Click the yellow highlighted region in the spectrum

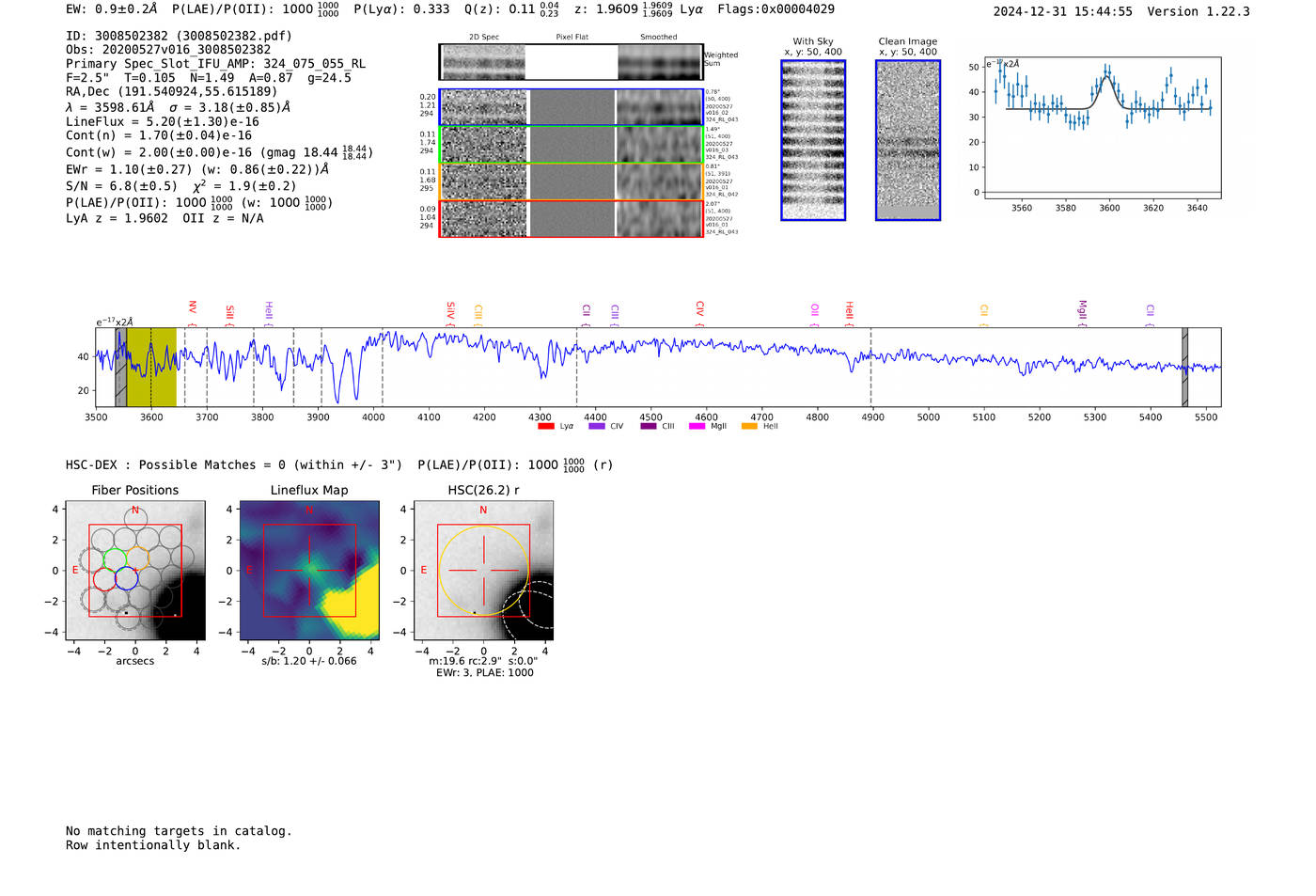(151, 368)
